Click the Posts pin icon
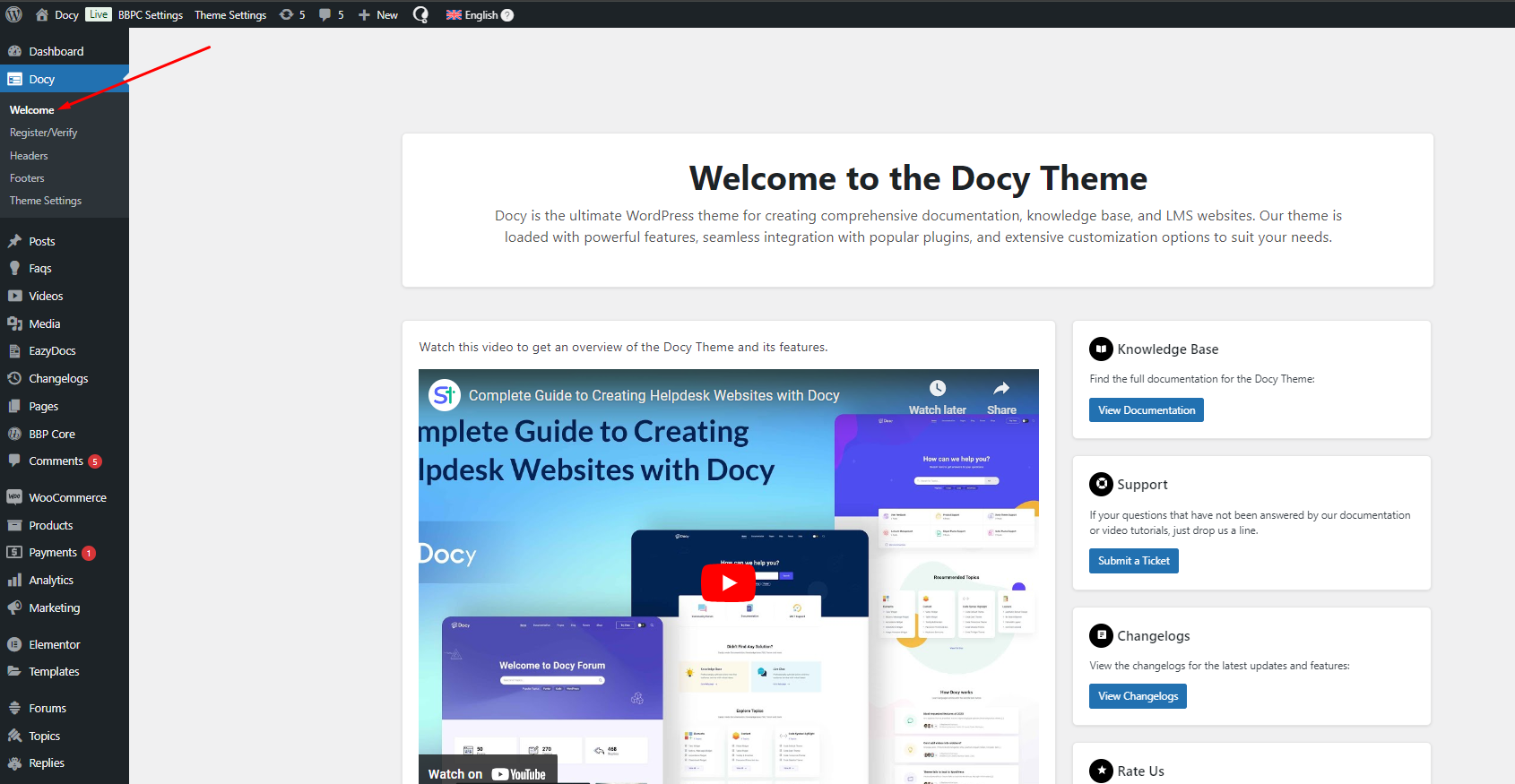This screenshot has height=784, width=1515. (14, 241)
